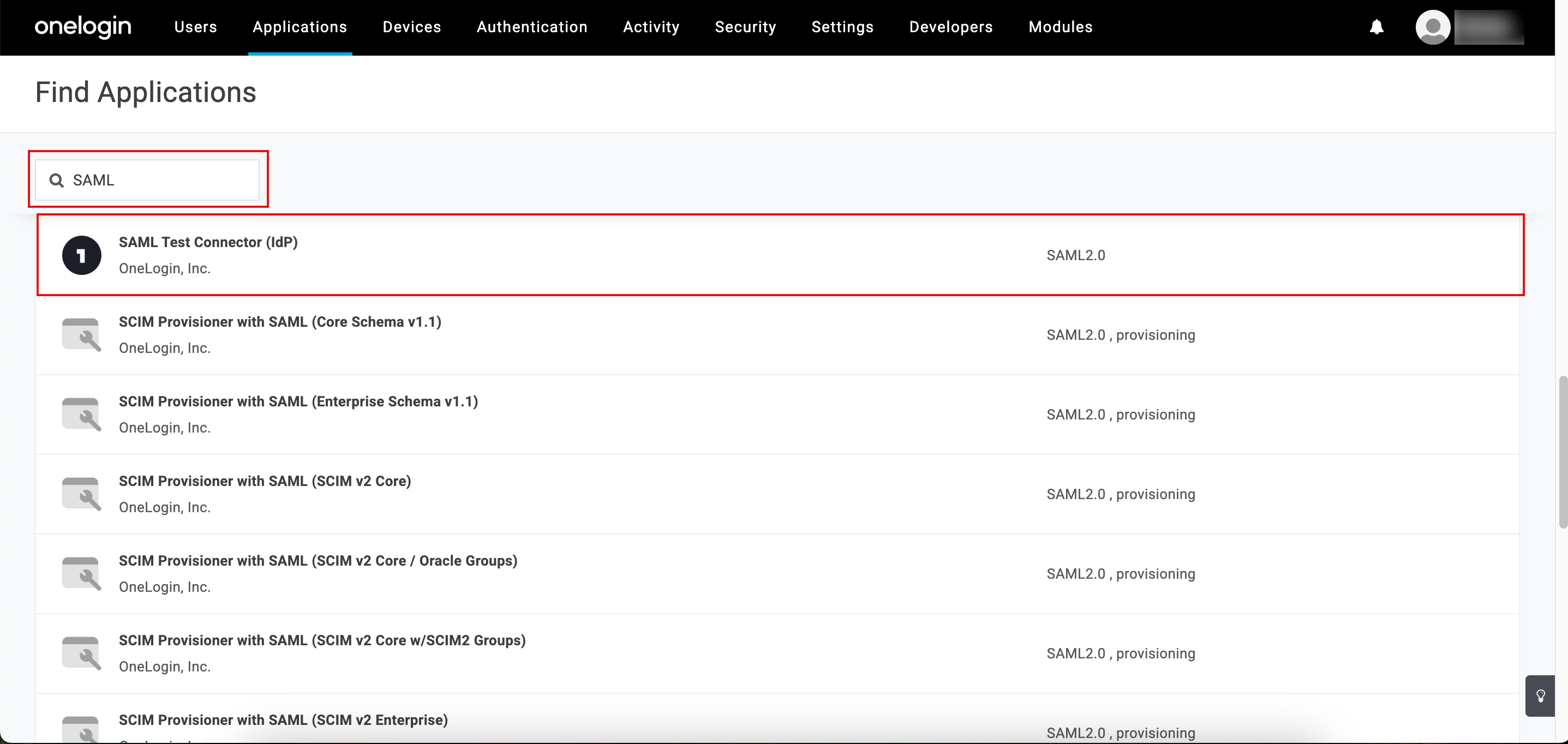The width and height of the screenshot is (1568, 744).
Task: Click SCIM v2 Core wrench icon
Action: (x=82, y=494)
